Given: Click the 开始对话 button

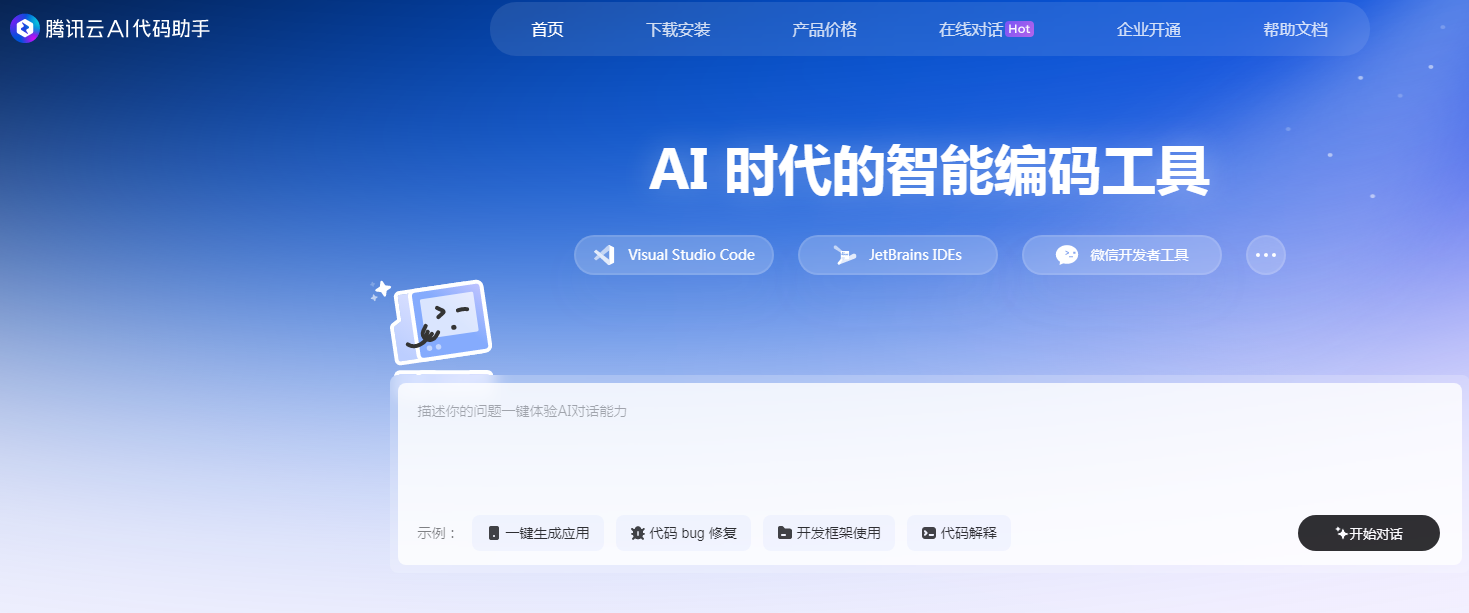Looking at the screenshot, I should point(1368,532).
